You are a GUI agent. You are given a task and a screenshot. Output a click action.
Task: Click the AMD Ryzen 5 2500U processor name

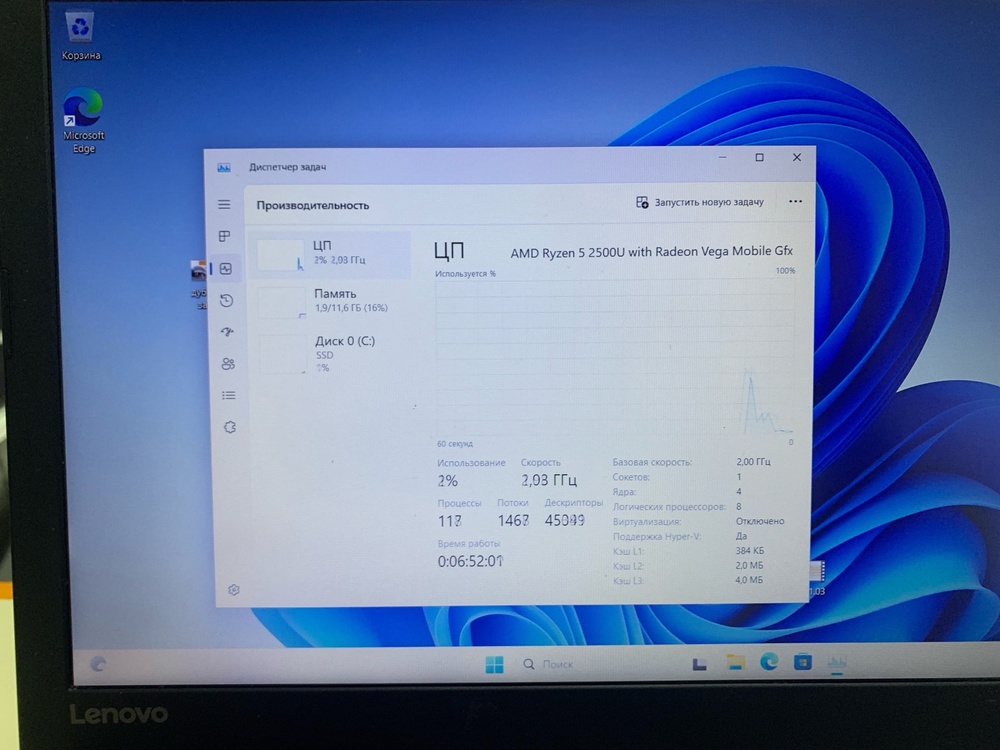[x=651, y=252]
